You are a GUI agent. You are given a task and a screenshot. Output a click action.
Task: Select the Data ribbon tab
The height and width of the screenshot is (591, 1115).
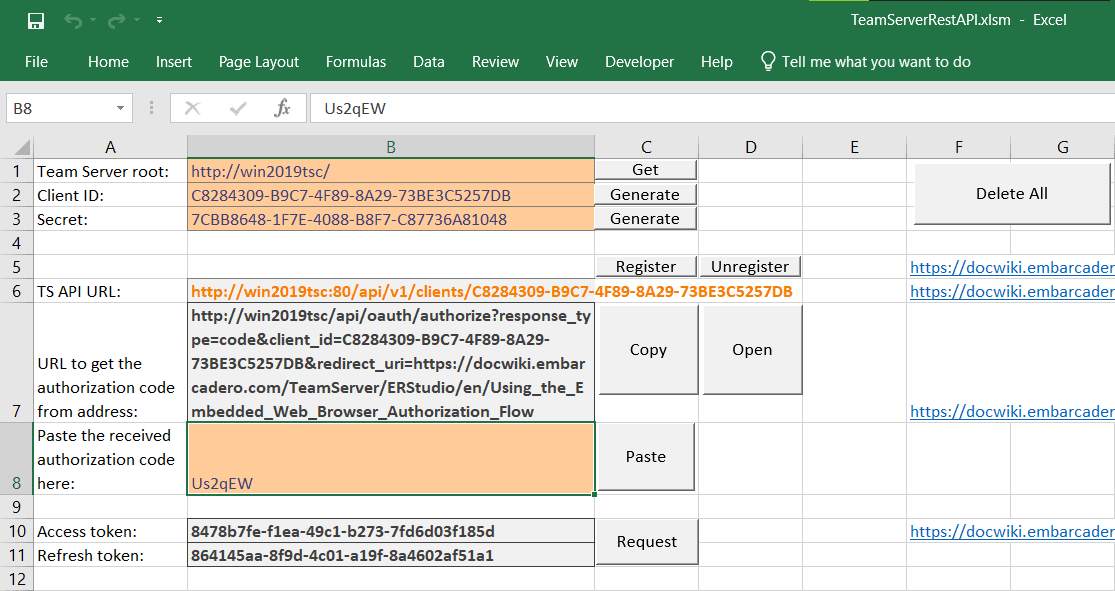429,62
